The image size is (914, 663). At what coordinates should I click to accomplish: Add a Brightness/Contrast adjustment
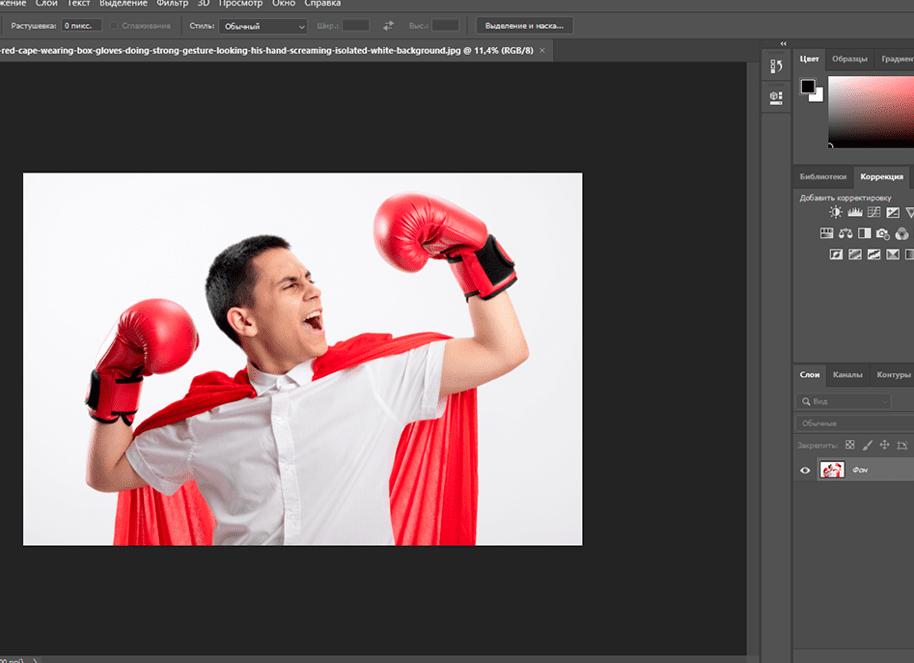(x=836, y=212)
